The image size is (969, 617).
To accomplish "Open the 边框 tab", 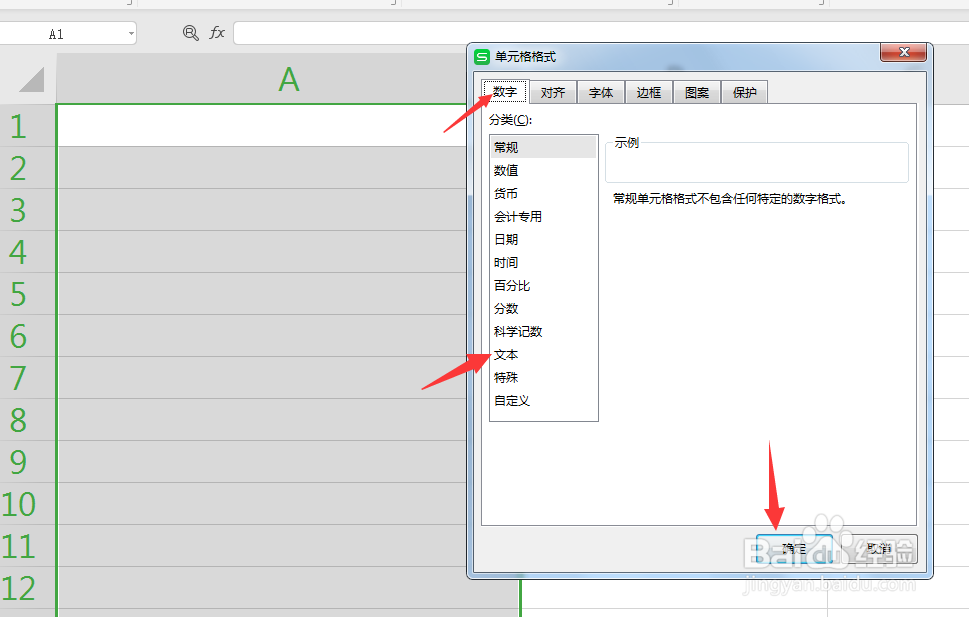I will 648,91.
